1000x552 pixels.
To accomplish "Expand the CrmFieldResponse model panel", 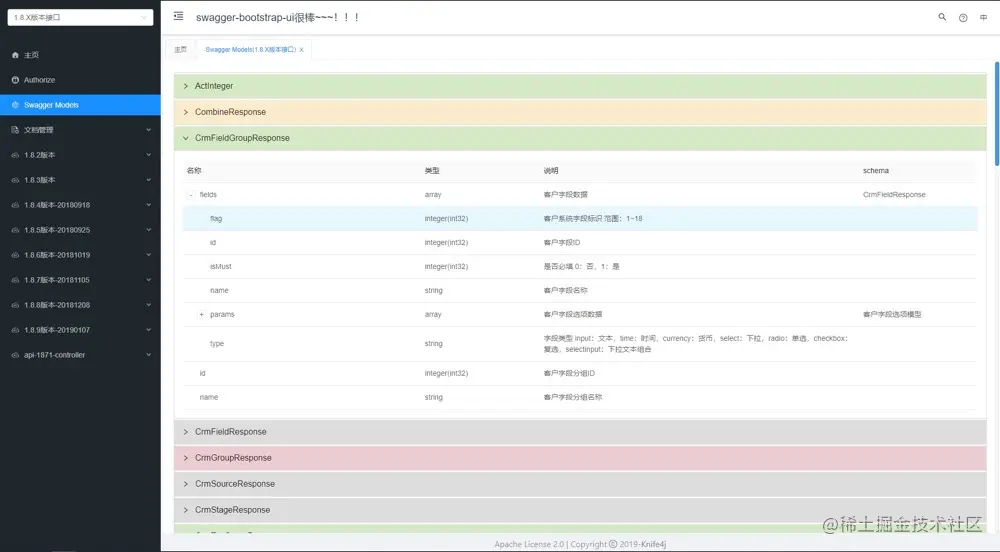I will tap(580, 432).
